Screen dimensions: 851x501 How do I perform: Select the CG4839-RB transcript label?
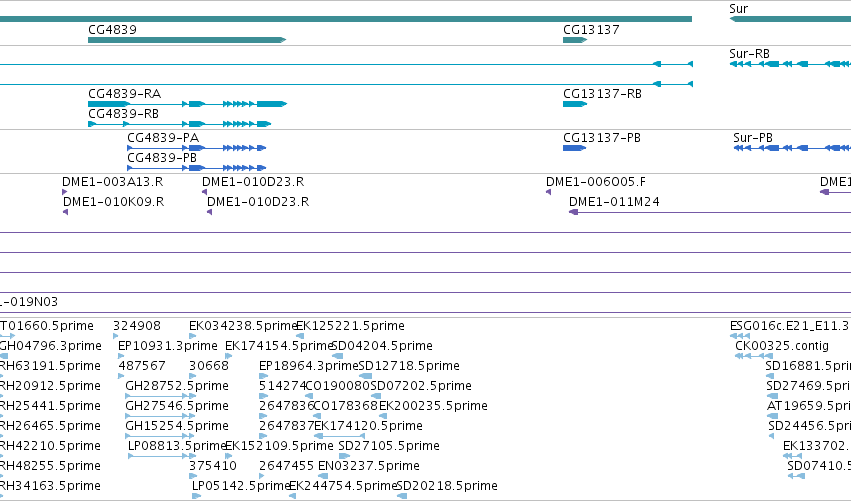click(x=124, y=114)
